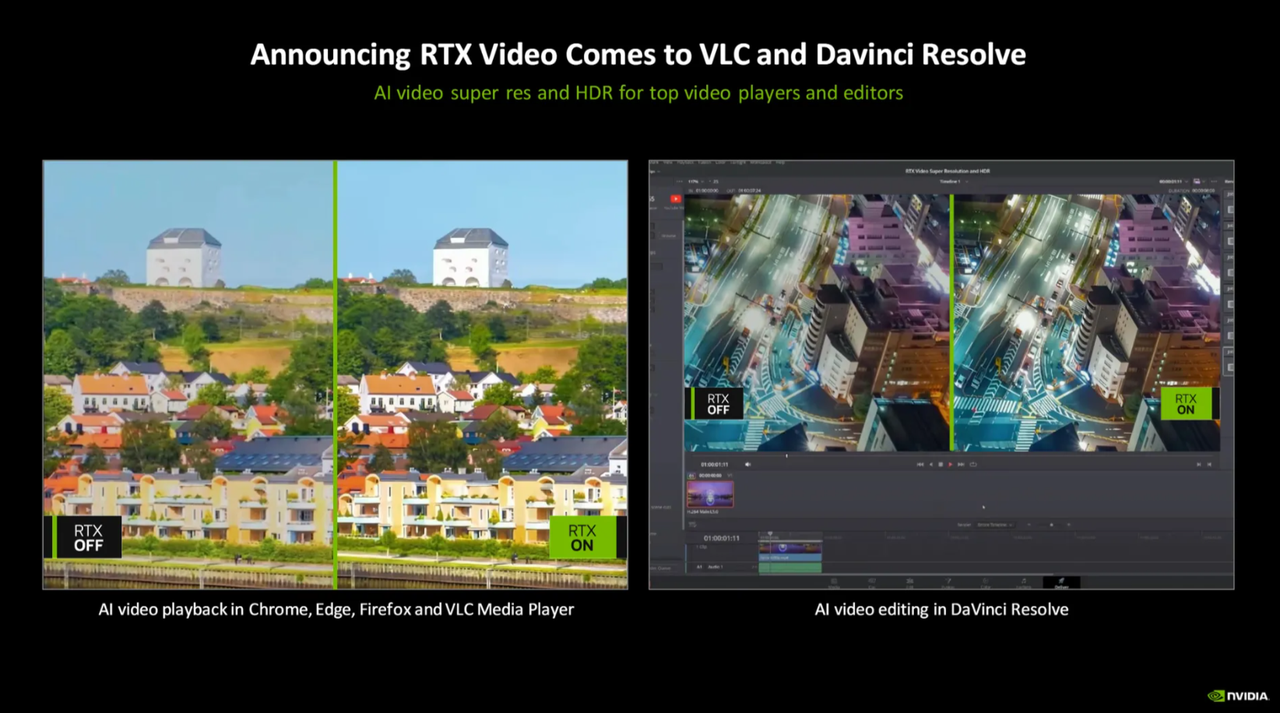The image size is (1280, 713).
Task: Select the video clip on track V1
Action: 790,546
